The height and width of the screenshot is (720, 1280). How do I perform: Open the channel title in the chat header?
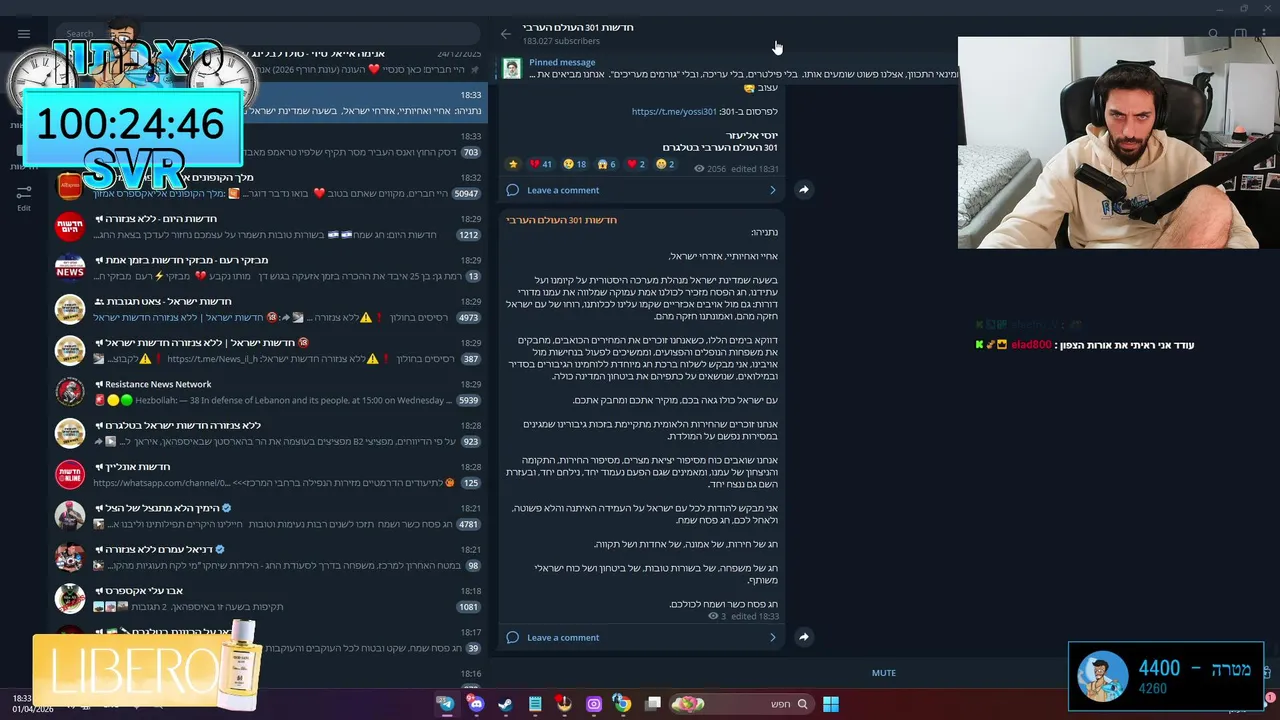578,28
